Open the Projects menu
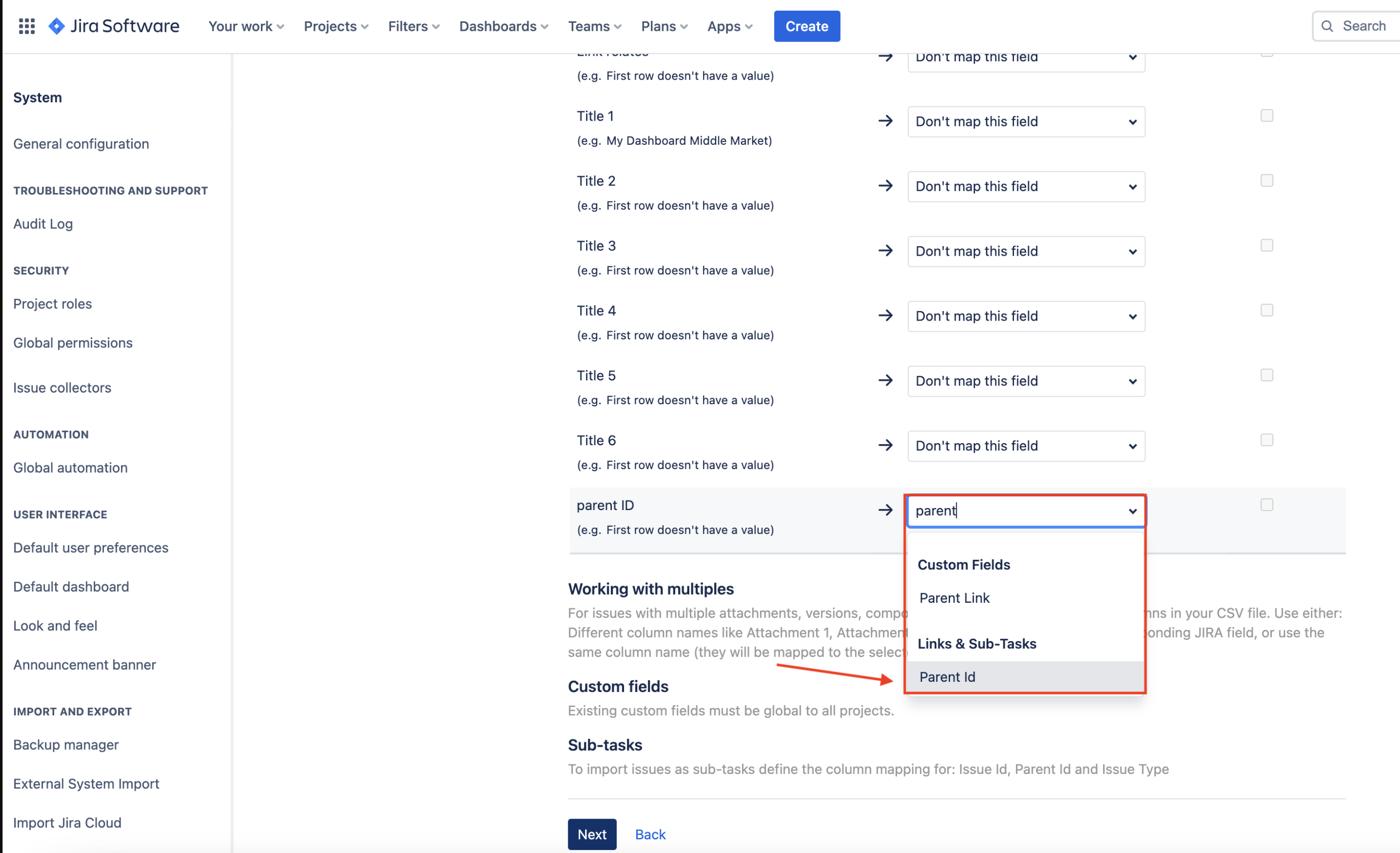Screen dimensions: 1400x853 (x=336, y=26)
